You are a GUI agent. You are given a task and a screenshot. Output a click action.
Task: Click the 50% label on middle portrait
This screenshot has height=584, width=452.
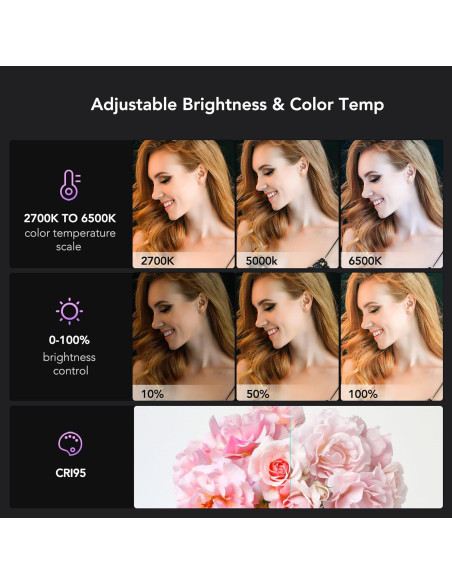pyautogui.click(x=258, y=394)
